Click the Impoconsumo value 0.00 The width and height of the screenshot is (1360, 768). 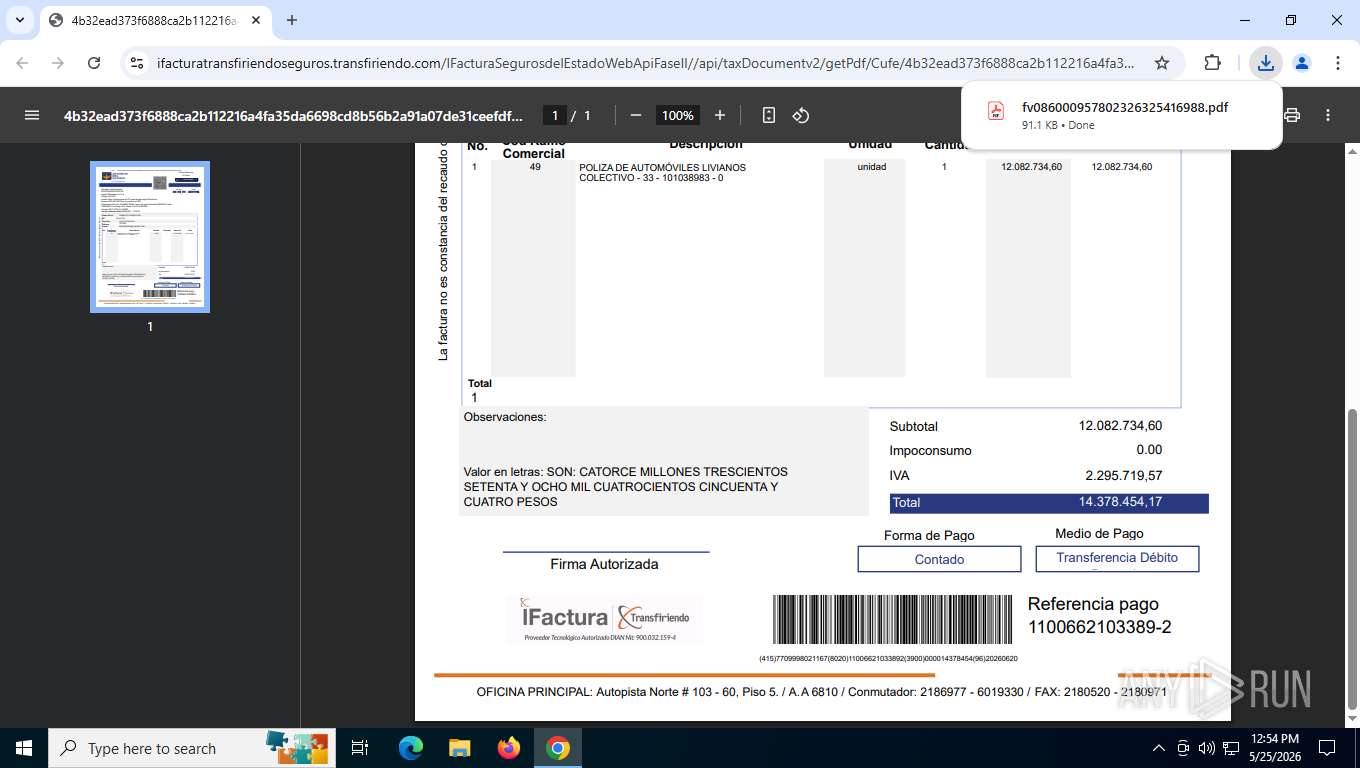1149,451
